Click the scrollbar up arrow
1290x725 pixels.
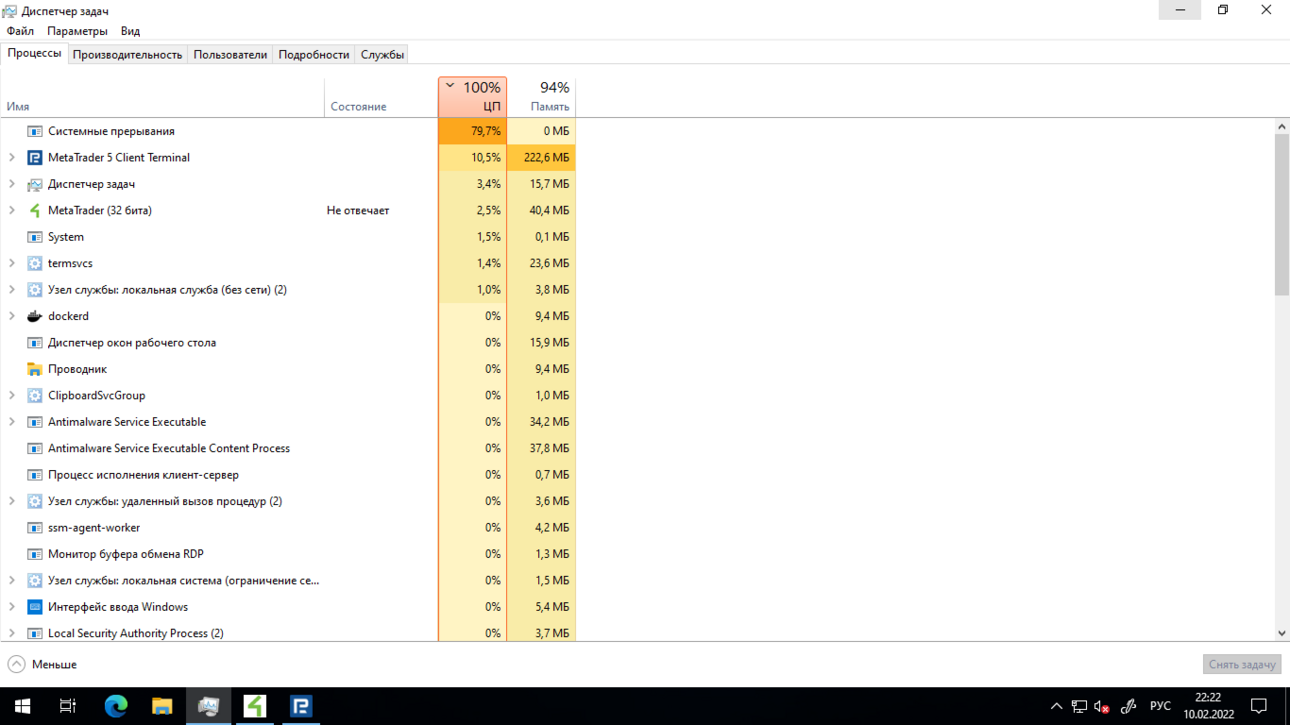[1282, 126]
